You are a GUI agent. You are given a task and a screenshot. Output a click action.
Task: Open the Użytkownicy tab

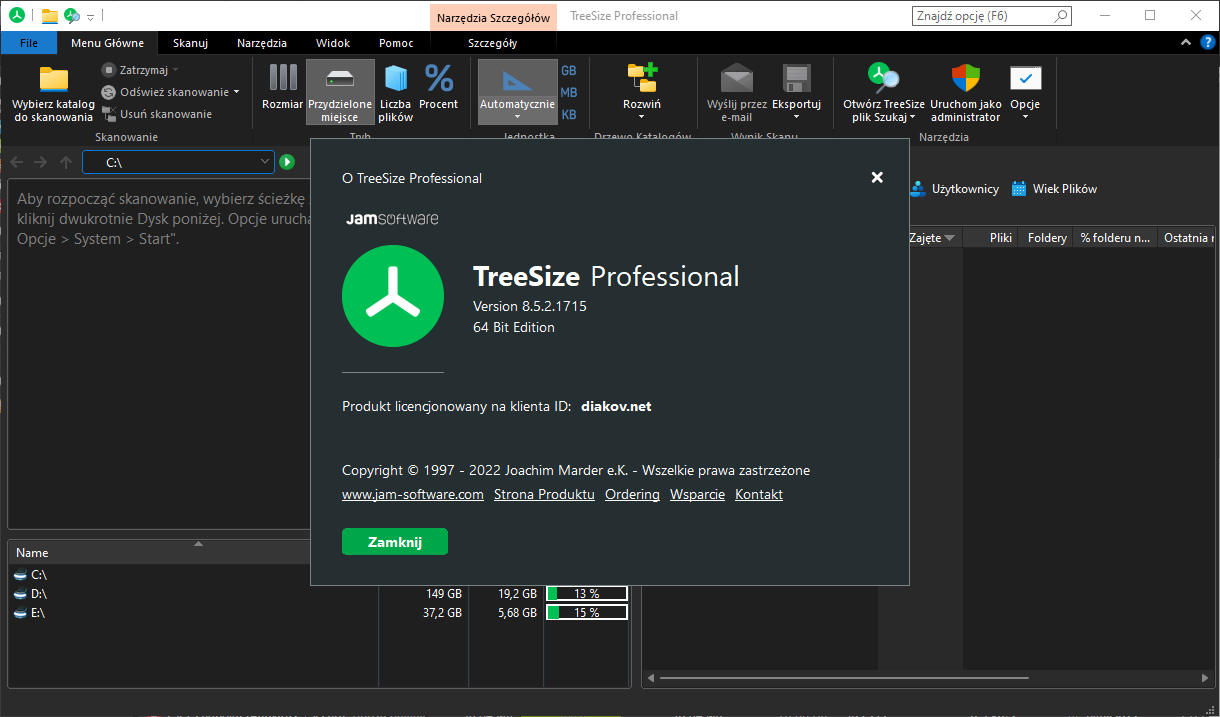(954, 188)
